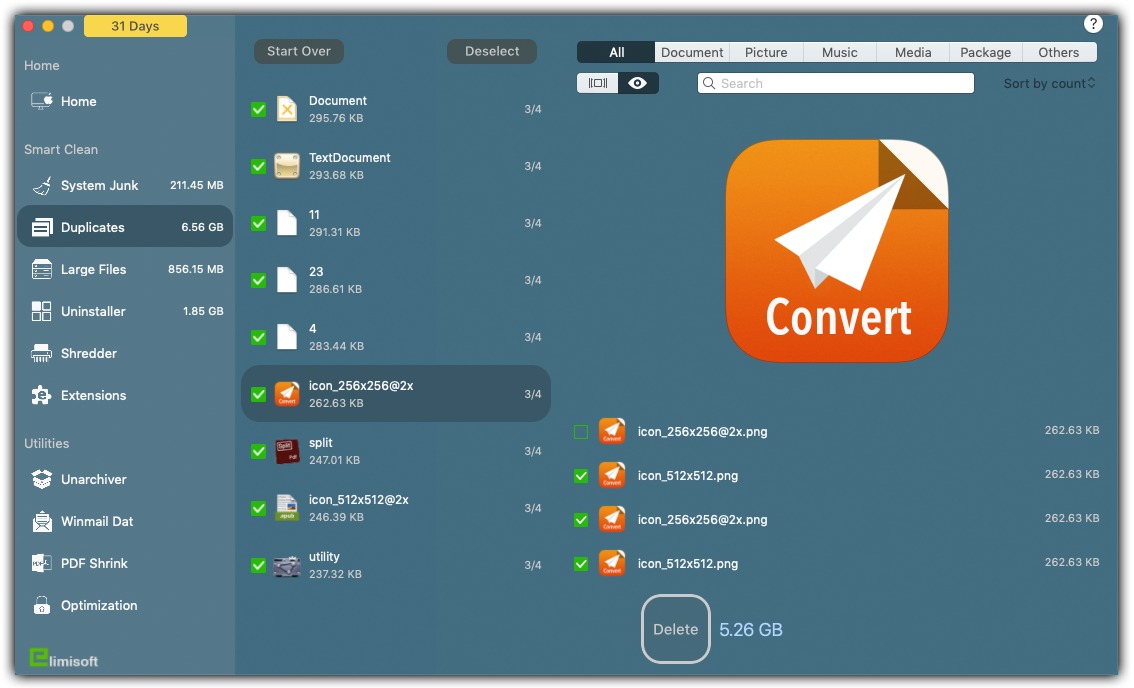Uncheck the utility duplicate group checkbox
1134x688 pixels.
[259, 565]
